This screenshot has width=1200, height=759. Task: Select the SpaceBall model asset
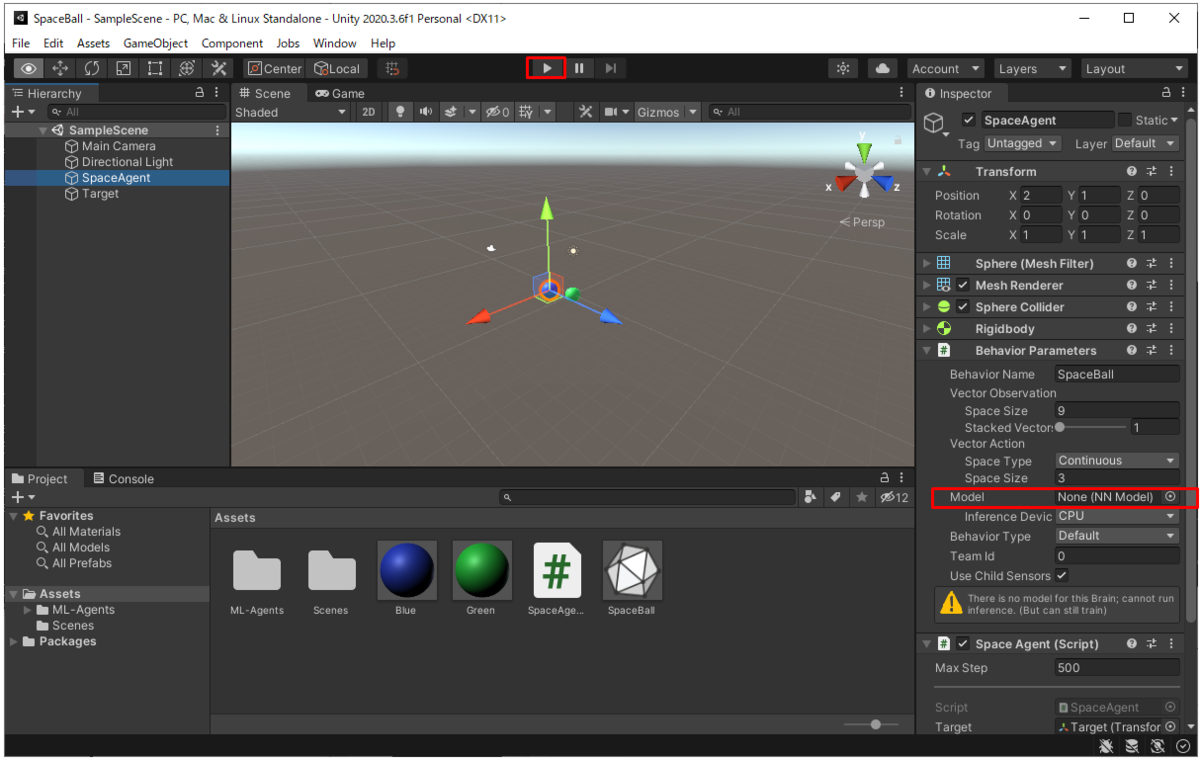point(632,571)
